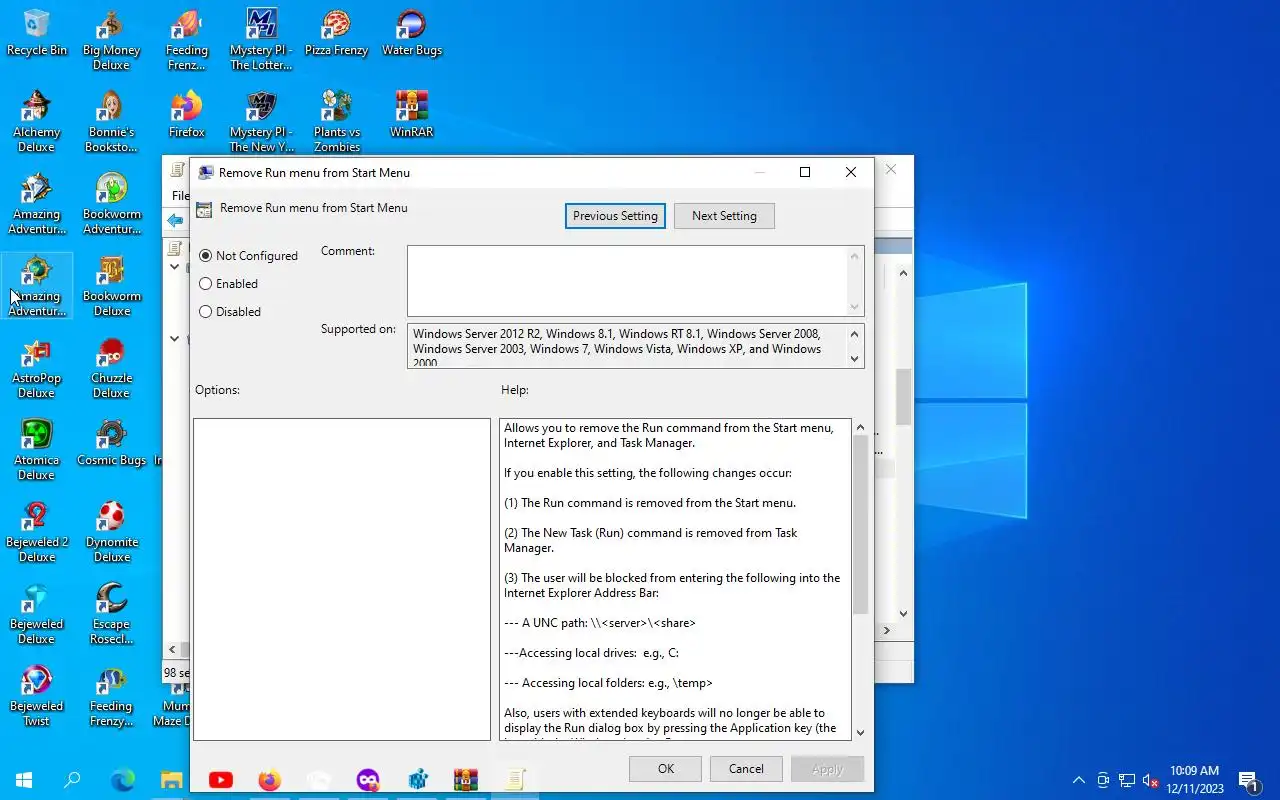
Task: Click the muted volume tray icon
Action: tap(1151, 780)
